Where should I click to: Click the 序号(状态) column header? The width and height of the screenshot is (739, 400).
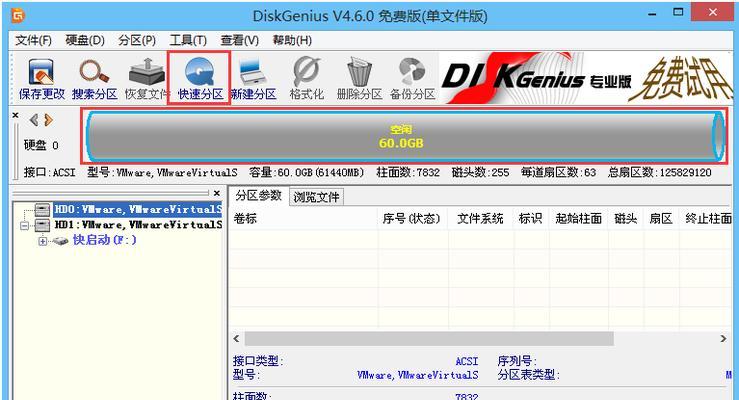(411, 219)
